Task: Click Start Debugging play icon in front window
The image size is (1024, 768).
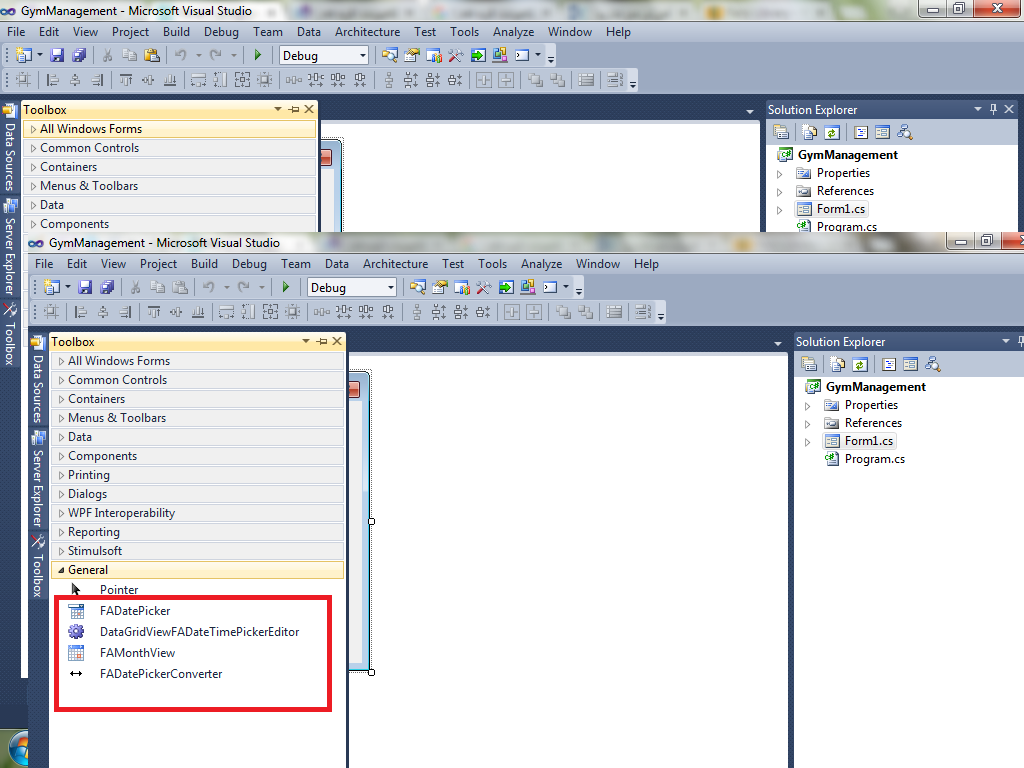Action: 285,287
